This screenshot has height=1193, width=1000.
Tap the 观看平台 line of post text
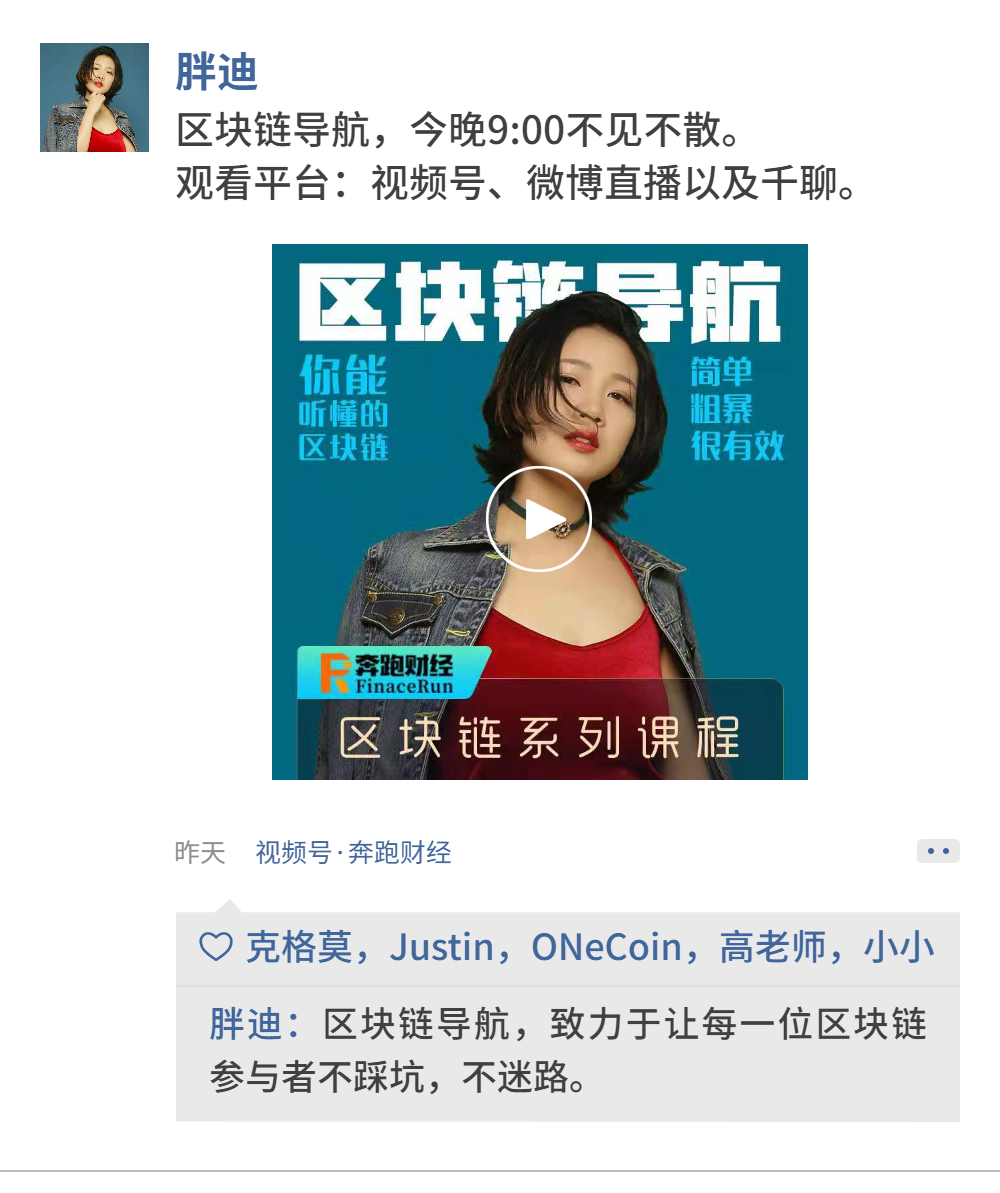pyautogui.click(x=518, y=183)
